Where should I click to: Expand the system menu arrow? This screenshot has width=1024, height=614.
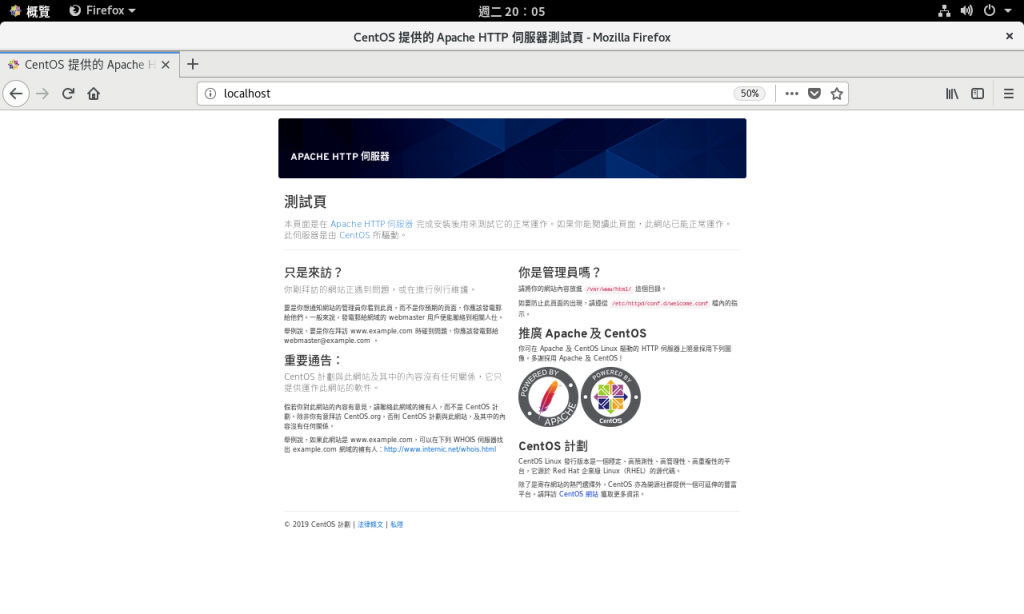coord(1008,10)
